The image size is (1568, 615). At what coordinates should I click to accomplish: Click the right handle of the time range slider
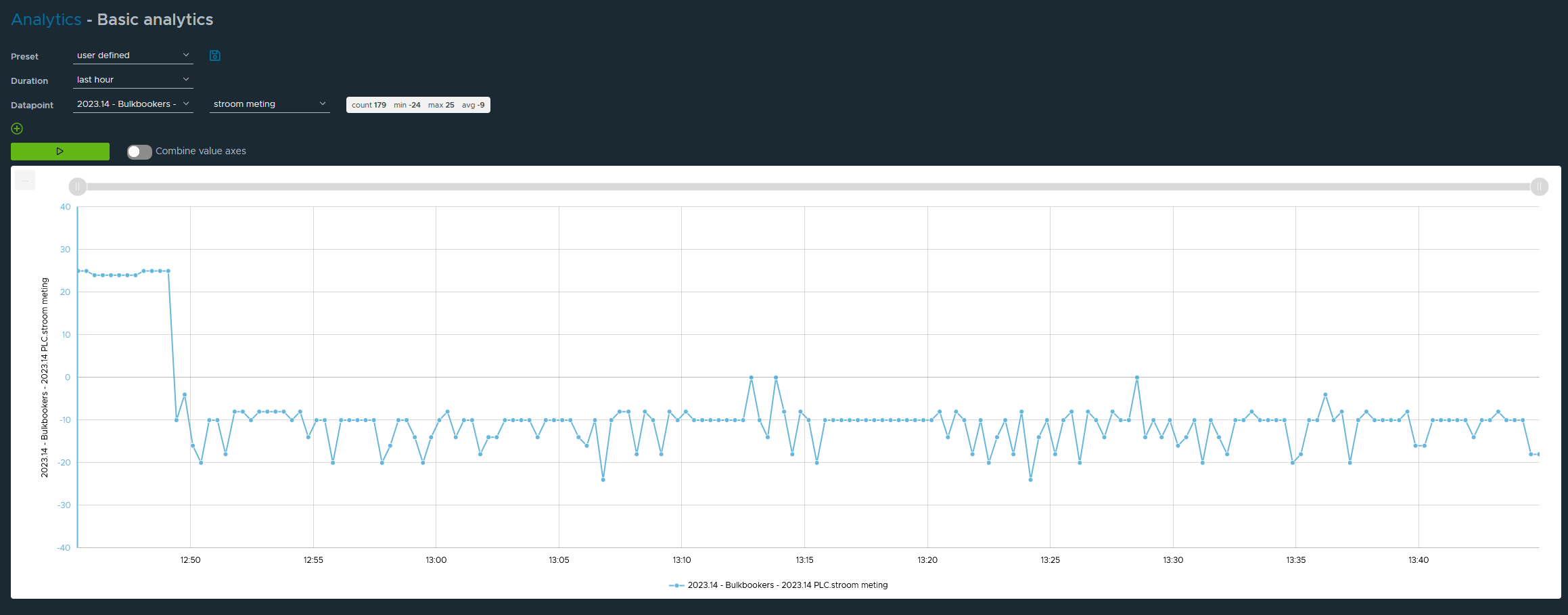pos(1539,187)
